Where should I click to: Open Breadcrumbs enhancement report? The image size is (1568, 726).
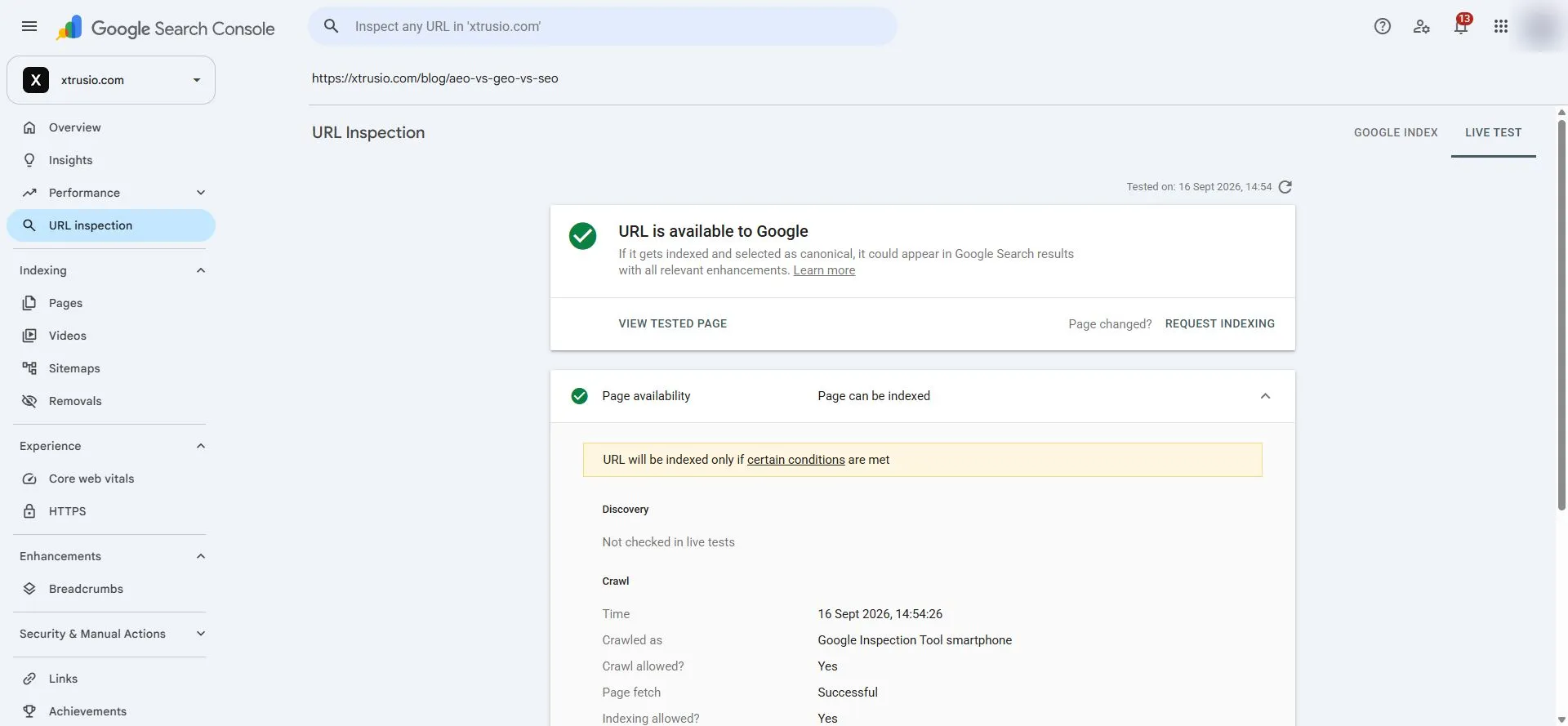[x=111, y=589]
